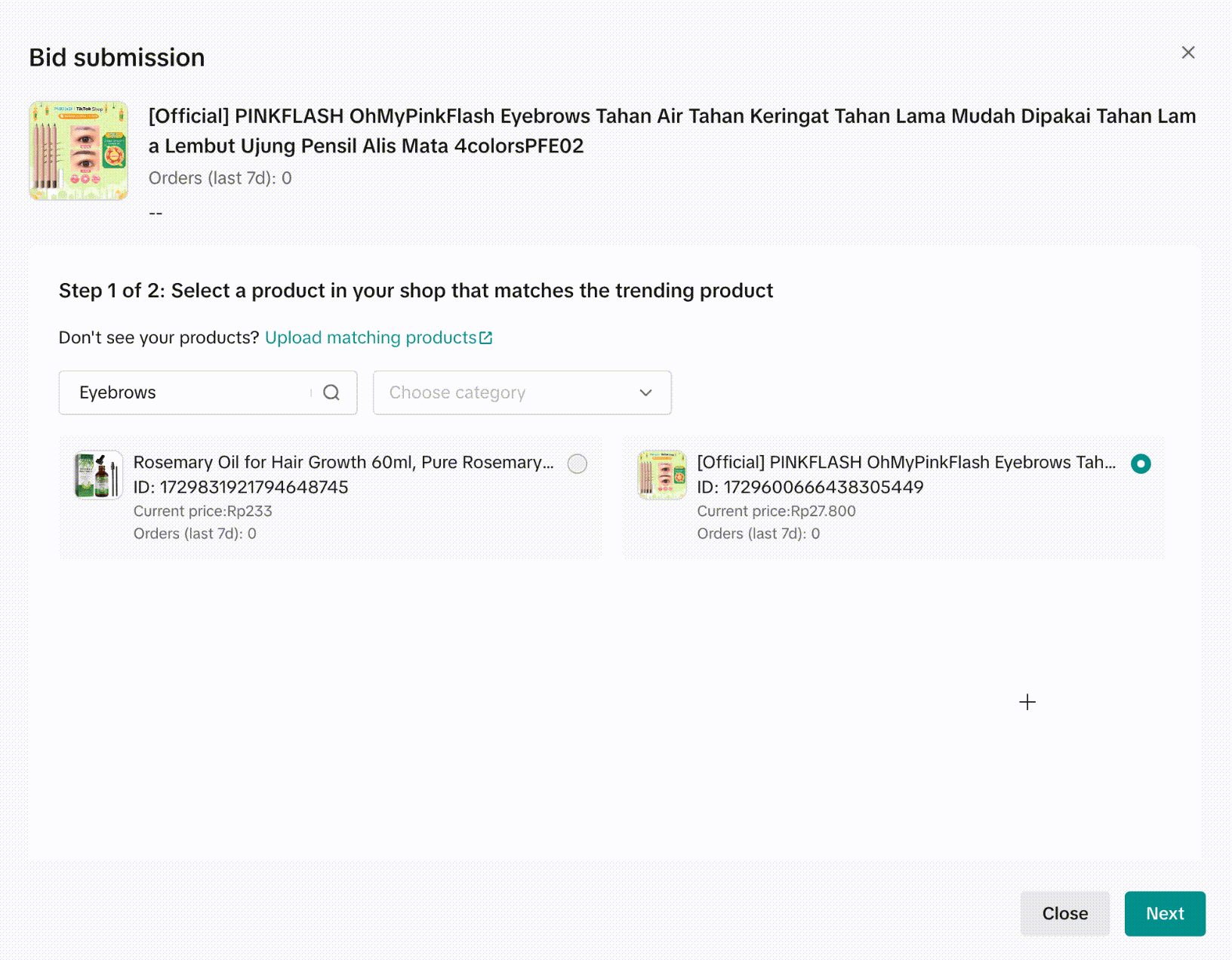Screen dimensions: 1232x960
Task: Click the magnifier search icon
Action: 331,392
